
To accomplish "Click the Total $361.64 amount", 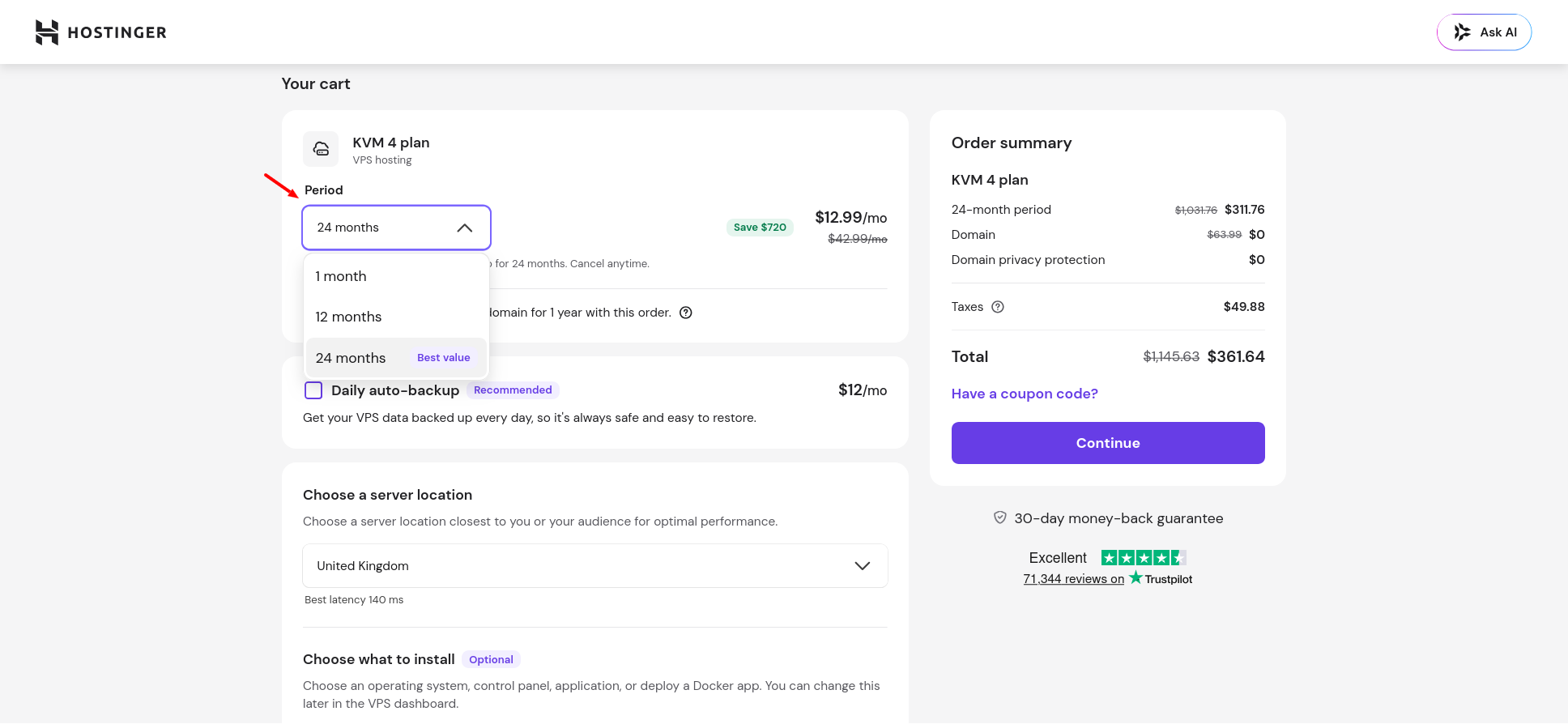I will point(1236,356).
